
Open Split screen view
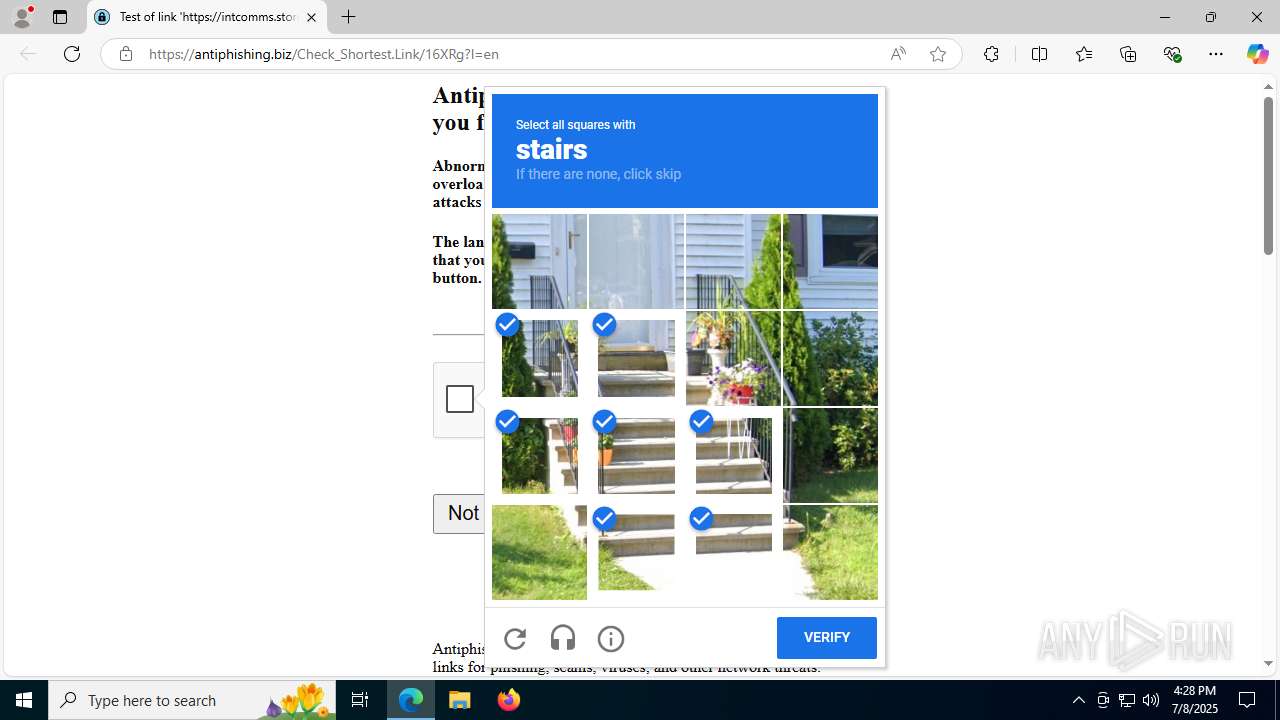coord(1039,54)
